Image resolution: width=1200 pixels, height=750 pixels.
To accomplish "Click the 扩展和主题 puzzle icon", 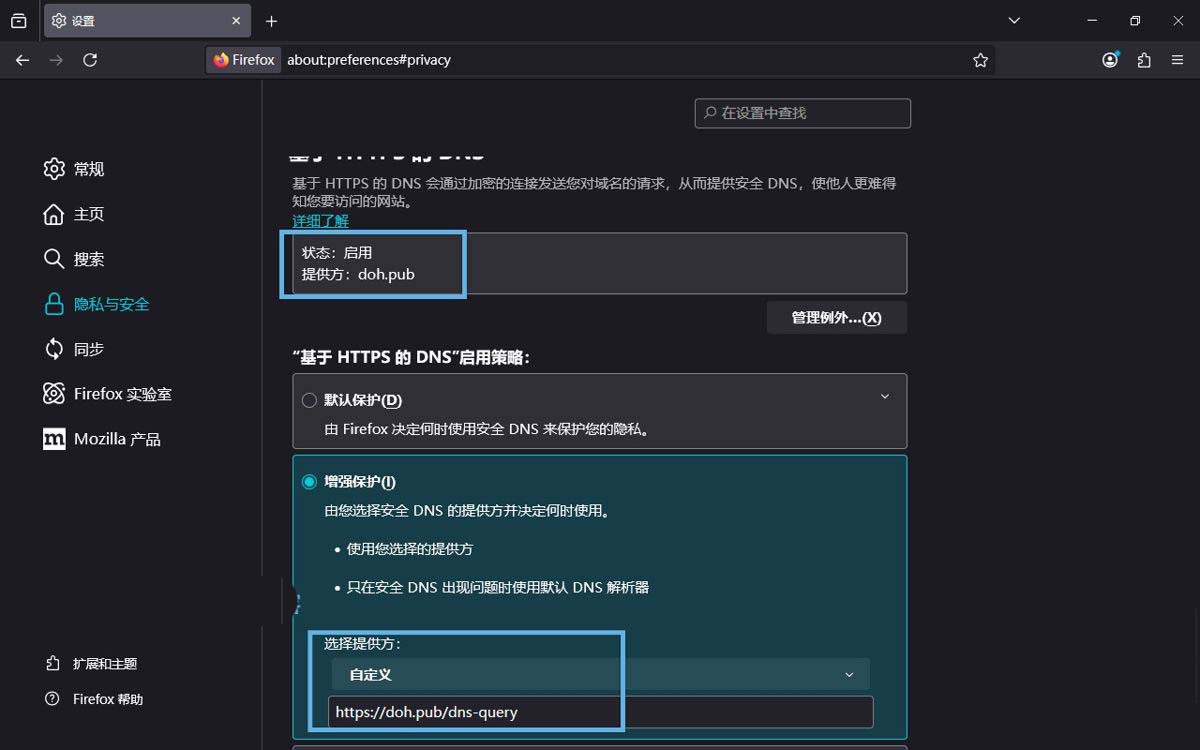I will (53, 664).
